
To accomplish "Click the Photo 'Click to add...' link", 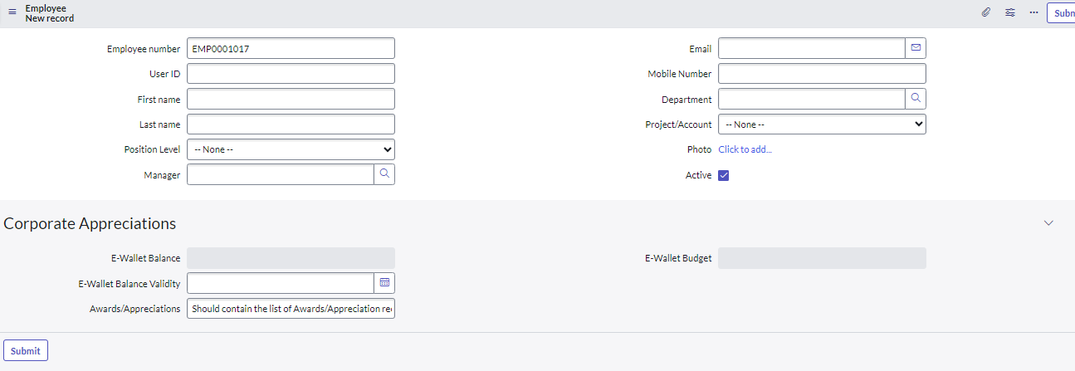I will click(745, 149).
